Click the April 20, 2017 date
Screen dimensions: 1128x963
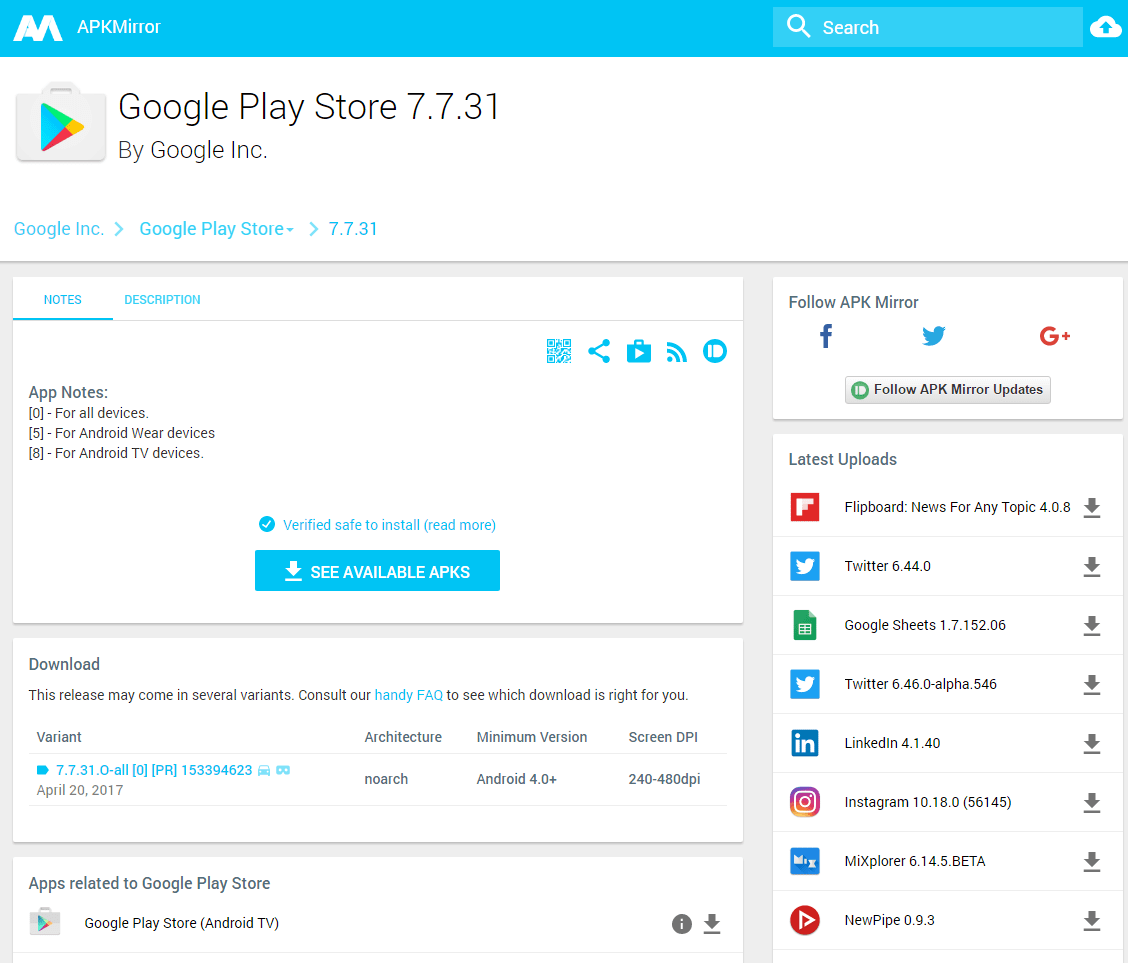tap(80, 790)
